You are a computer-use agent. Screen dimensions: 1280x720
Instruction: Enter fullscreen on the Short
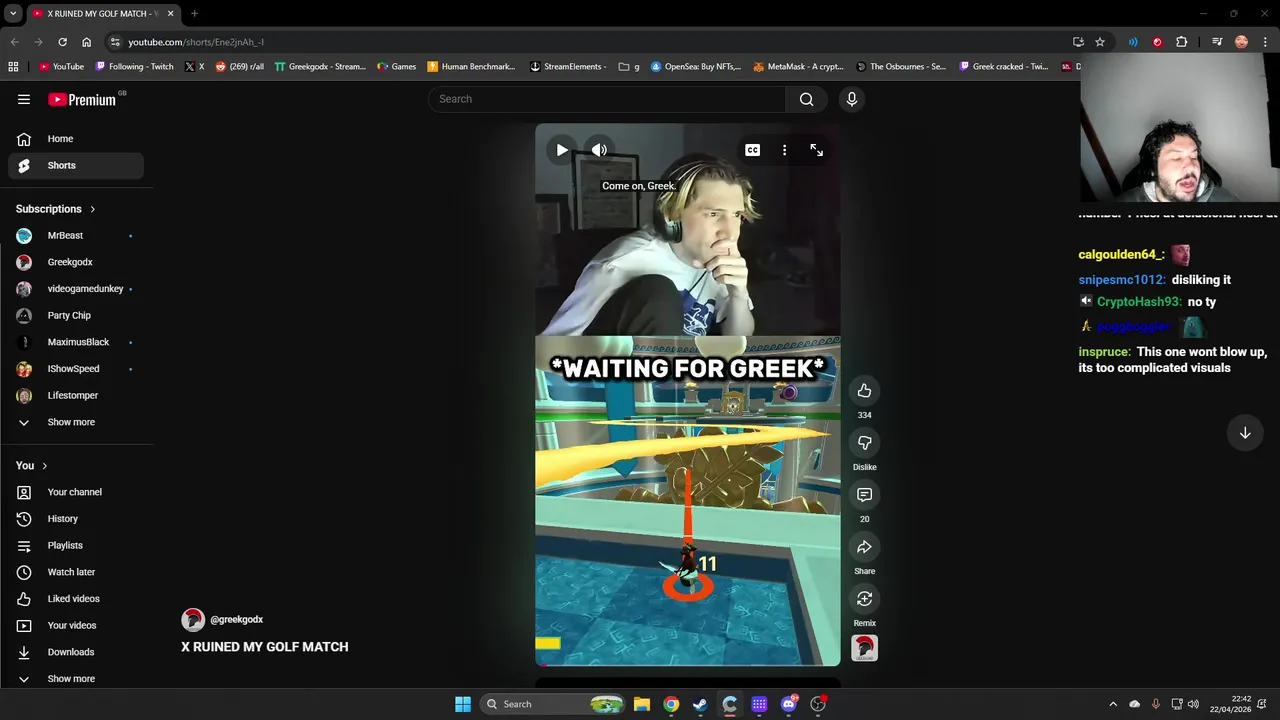[x=817, y=150]
